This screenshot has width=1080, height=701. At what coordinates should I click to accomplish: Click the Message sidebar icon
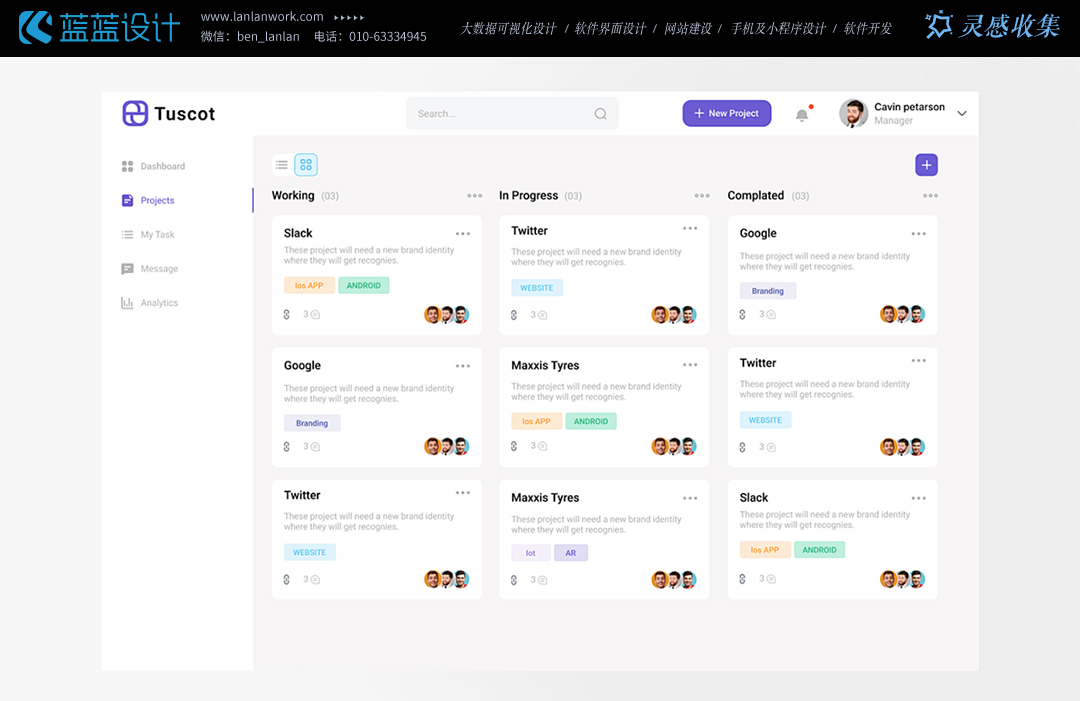tap(127, 269)
